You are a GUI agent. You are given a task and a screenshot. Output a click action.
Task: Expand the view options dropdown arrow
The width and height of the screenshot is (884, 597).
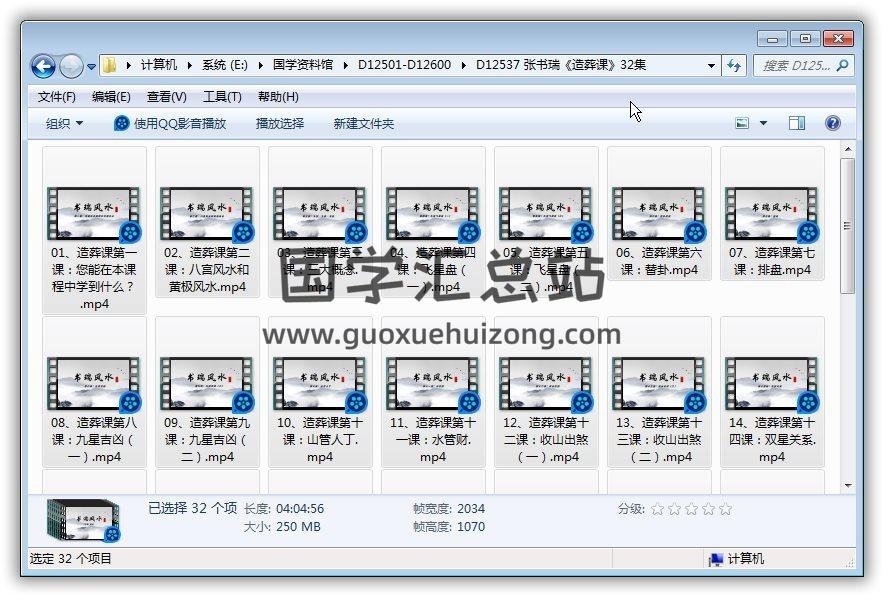coord(764,123)
